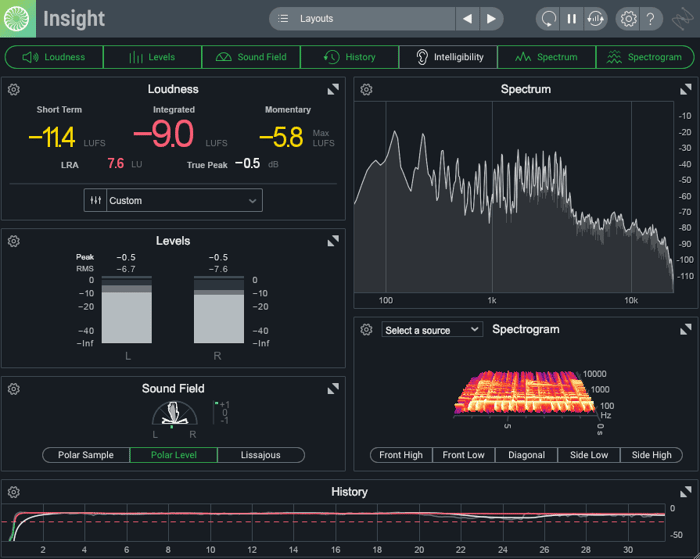Select Polar Level view mode
The image size is (700, 559).
[x=174, y=455]
